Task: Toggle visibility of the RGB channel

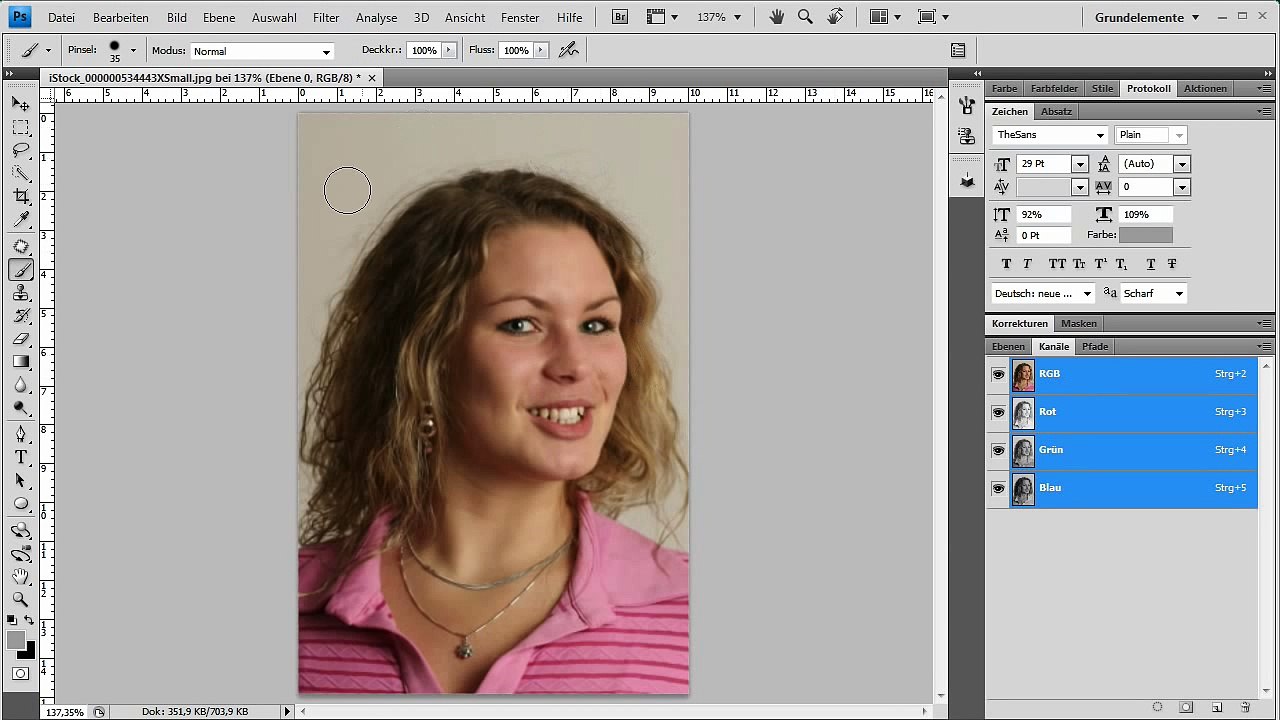Action: click(998, 374)
